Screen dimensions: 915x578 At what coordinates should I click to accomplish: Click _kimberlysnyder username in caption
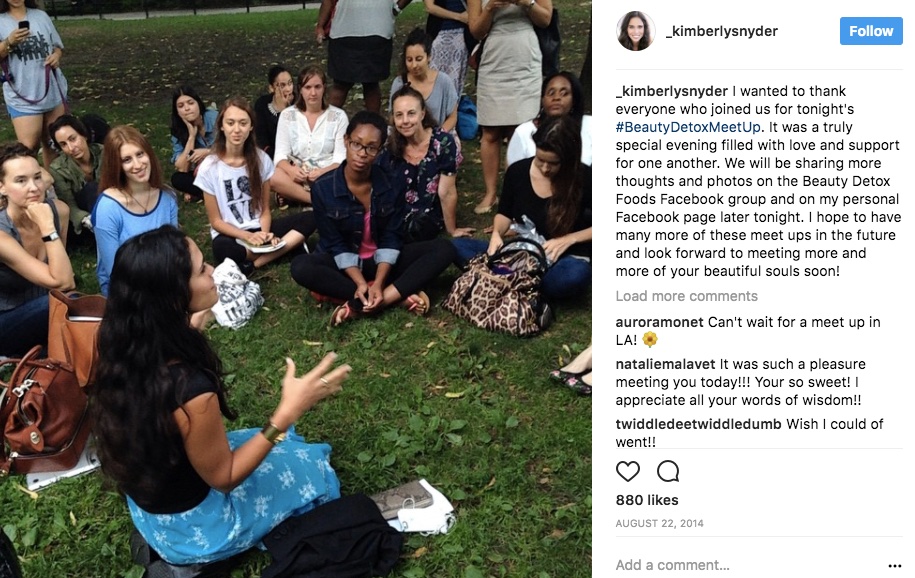[x=672, y=91]
